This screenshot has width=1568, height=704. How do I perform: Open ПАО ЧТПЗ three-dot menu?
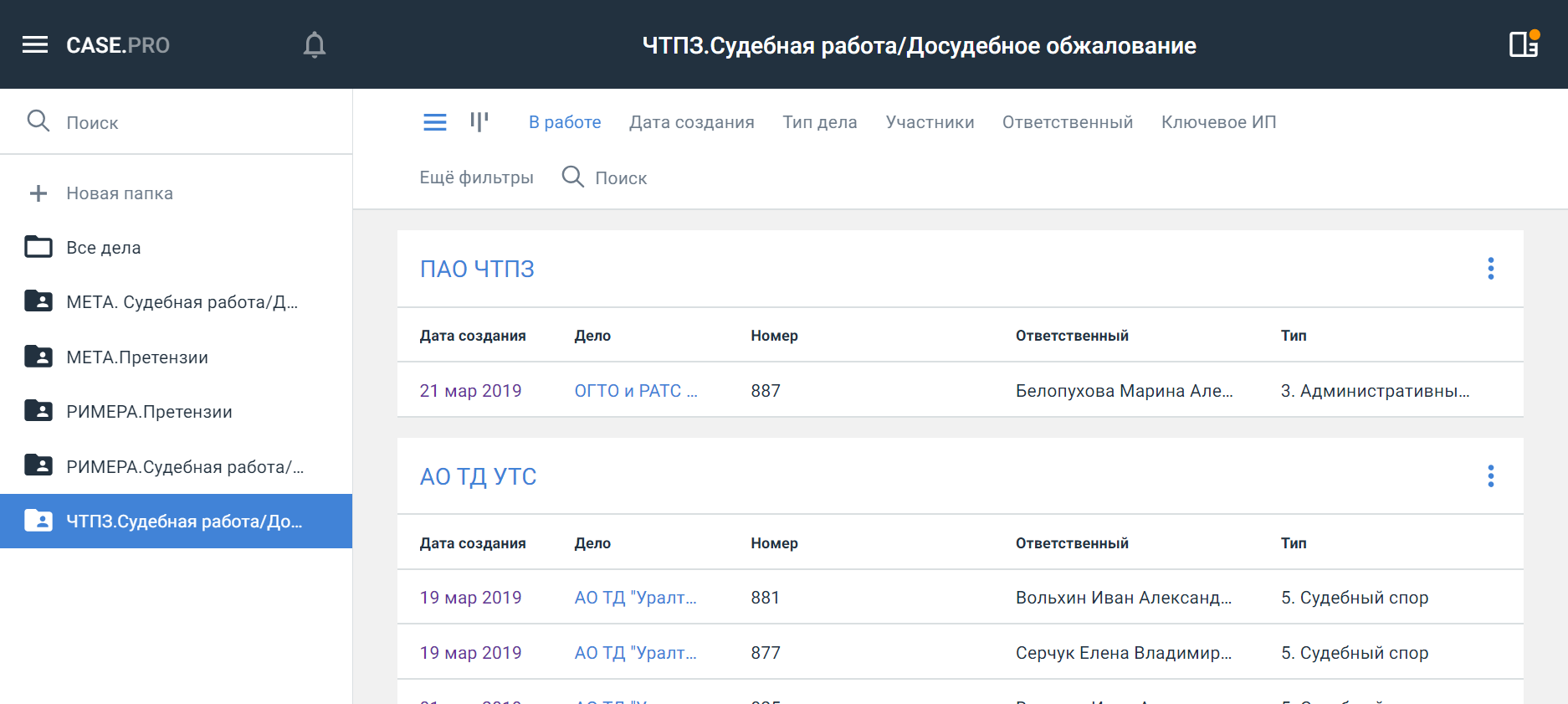(1491, 269)
